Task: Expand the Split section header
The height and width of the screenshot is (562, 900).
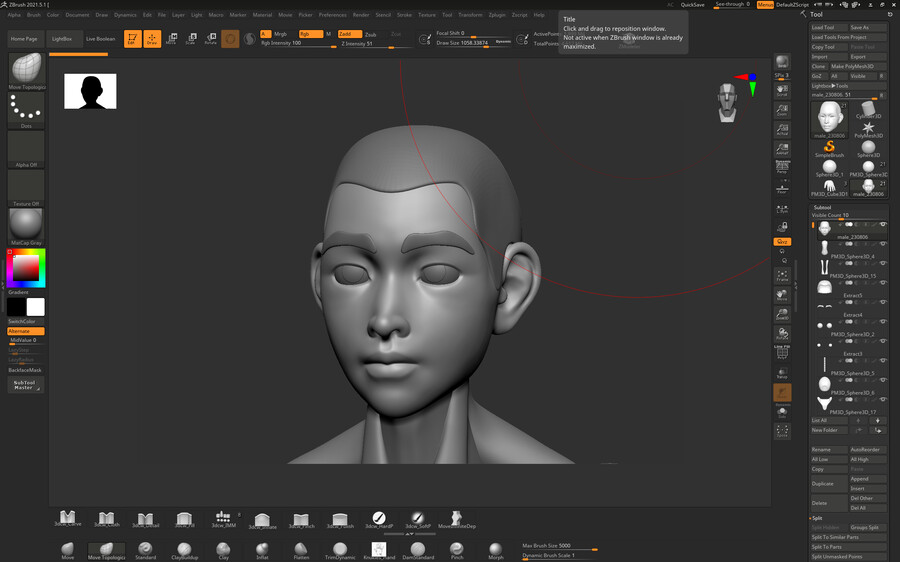Action: click(x=817, y=518)
